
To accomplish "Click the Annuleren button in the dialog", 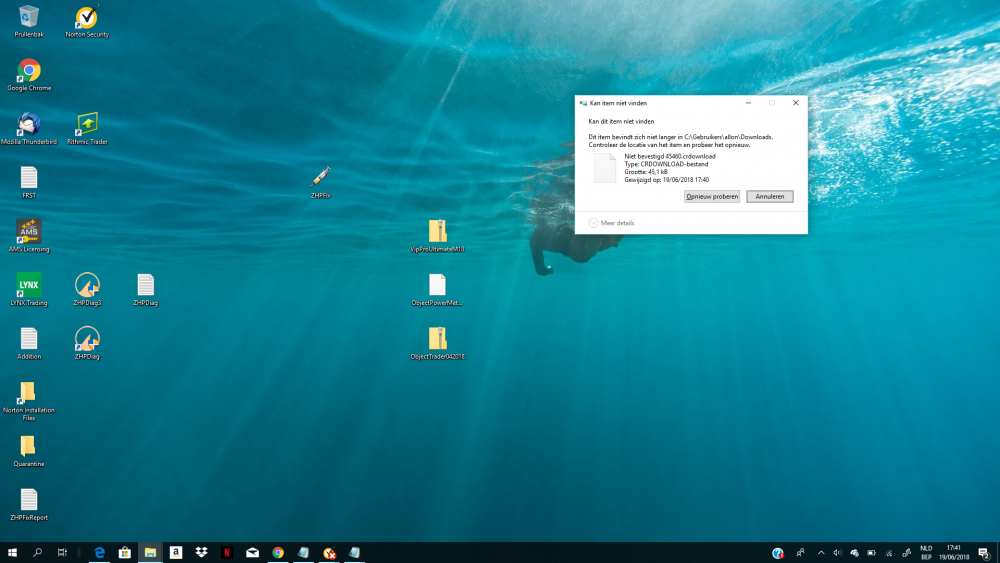I will (769, 196).
